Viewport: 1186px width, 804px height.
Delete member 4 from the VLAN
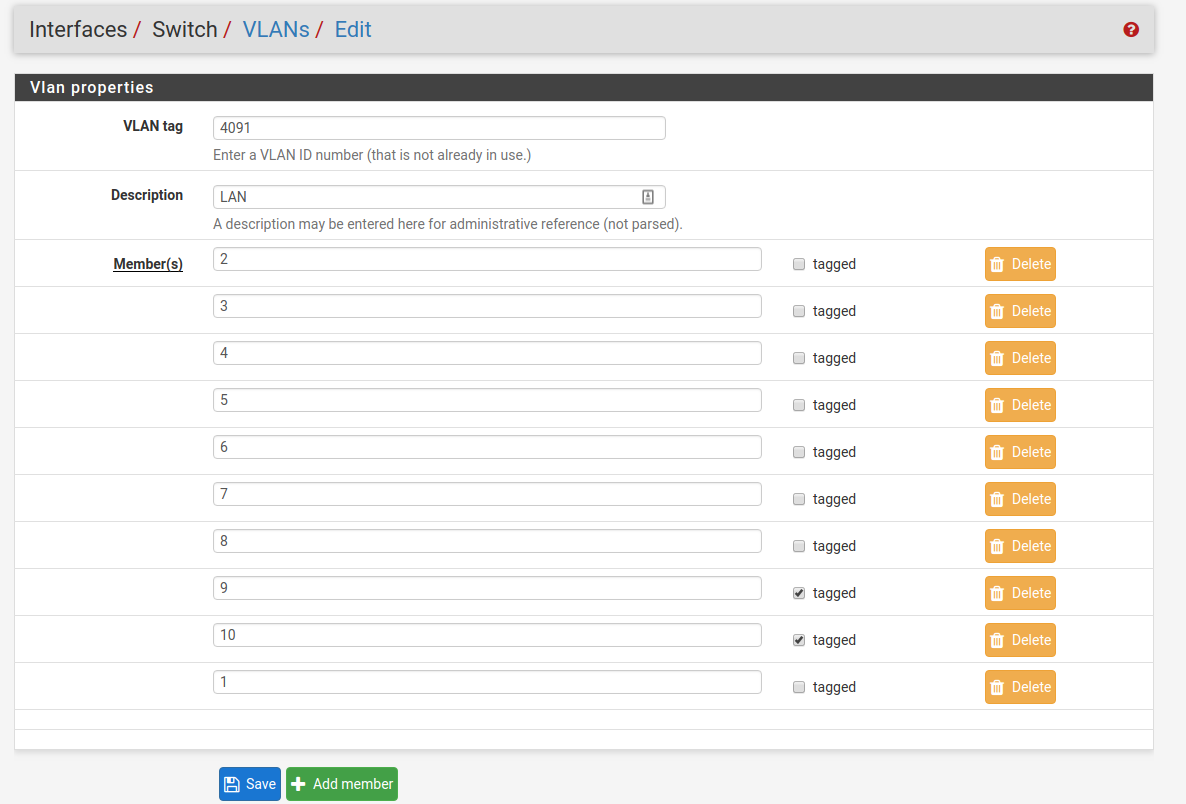(1020, 358)
